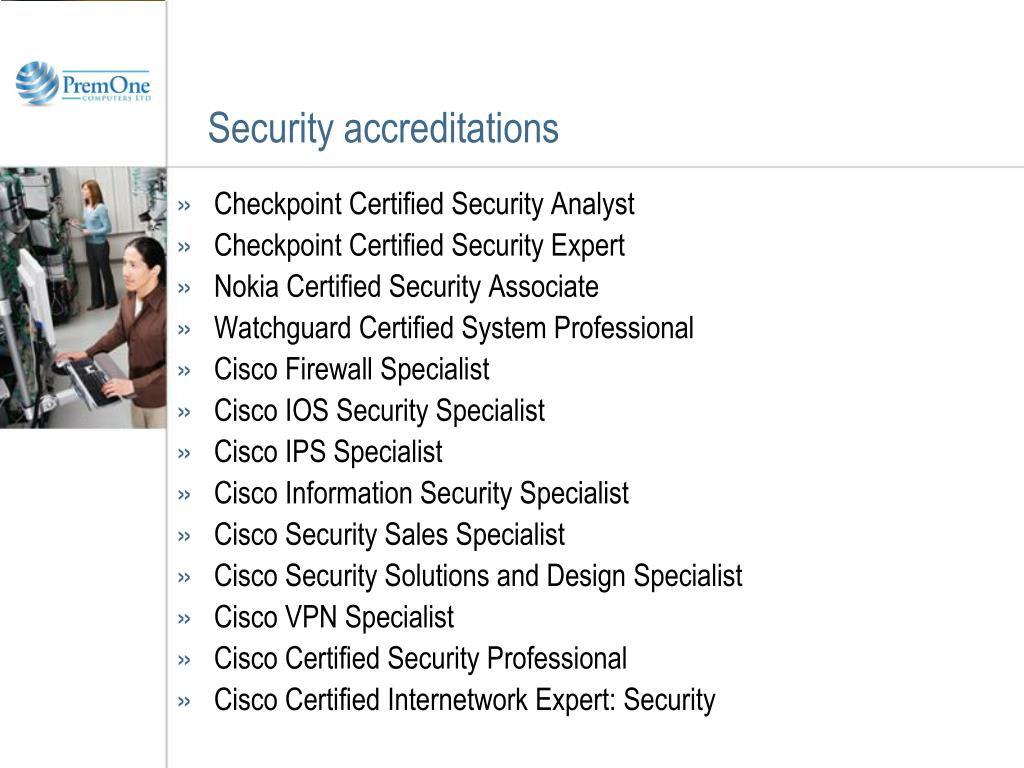Click the server room photo thumbnail

click(x=83, y=298)
